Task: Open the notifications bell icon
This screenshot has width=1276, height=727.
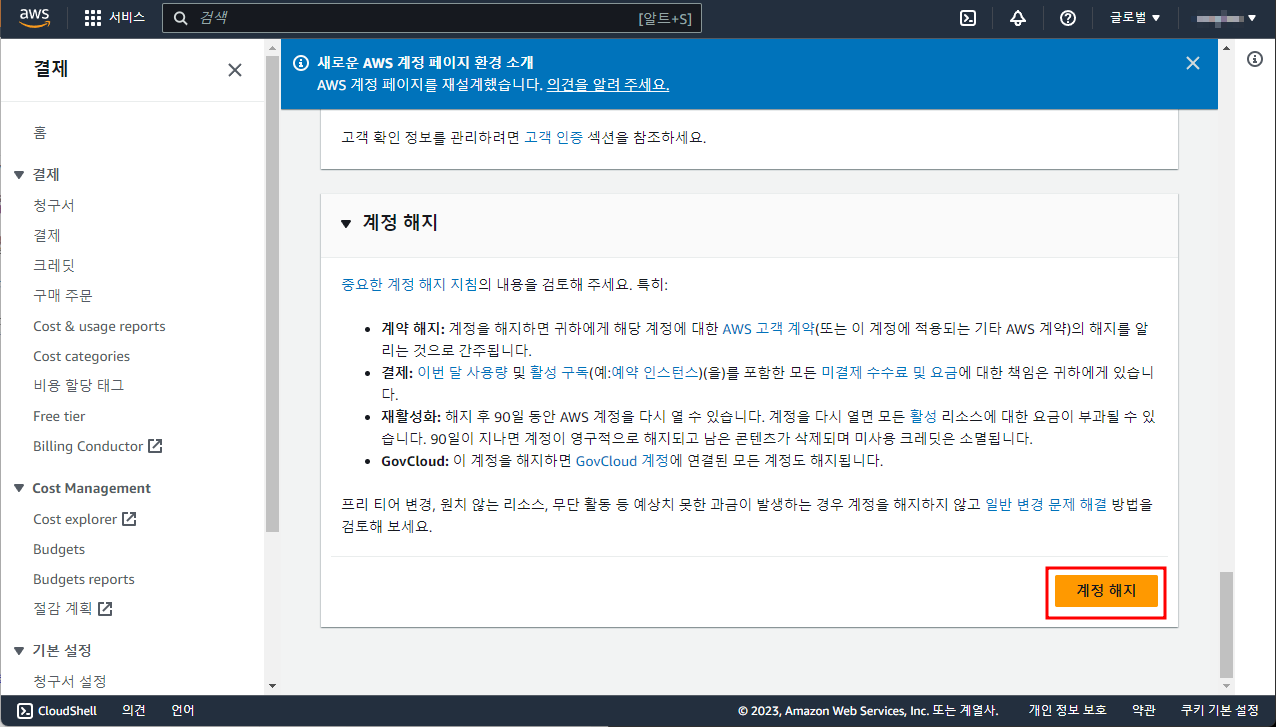Action: [x=1018, y=18]
